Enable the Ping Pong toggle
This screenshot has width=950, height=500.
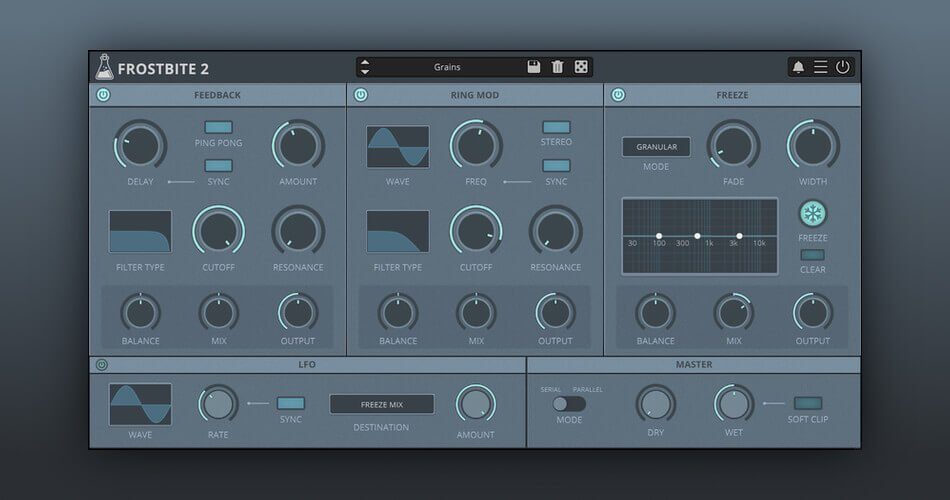(x=218, y=127)
